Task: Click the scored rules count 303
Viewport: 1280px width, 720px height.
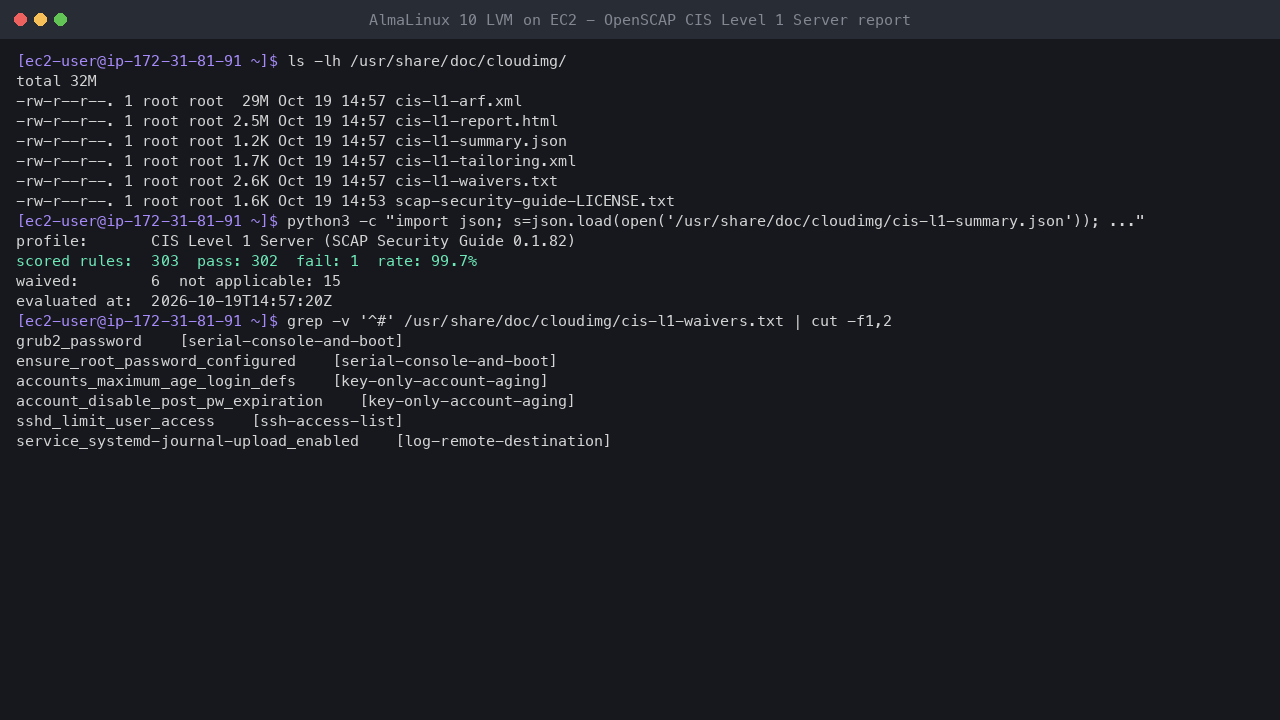Action: pyautogui.click(x=165, y=261)
